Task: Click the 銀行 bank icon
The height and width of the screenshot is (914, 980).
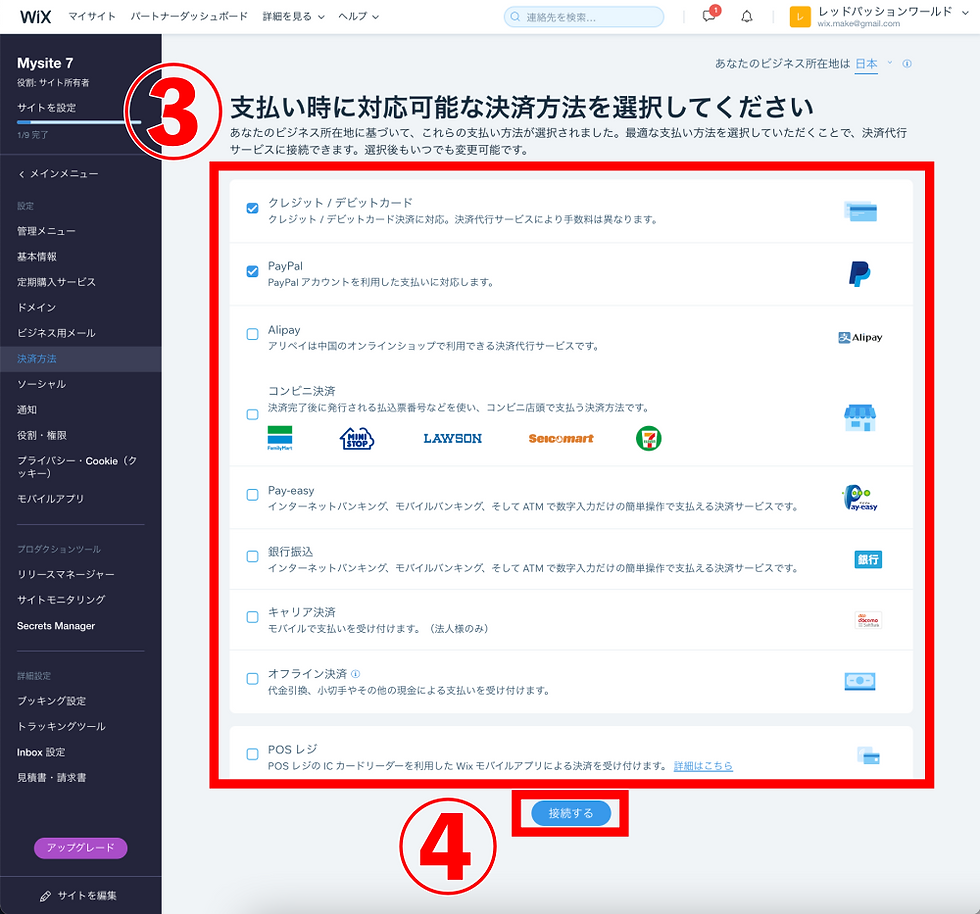Action: click(x=868, y=559)
